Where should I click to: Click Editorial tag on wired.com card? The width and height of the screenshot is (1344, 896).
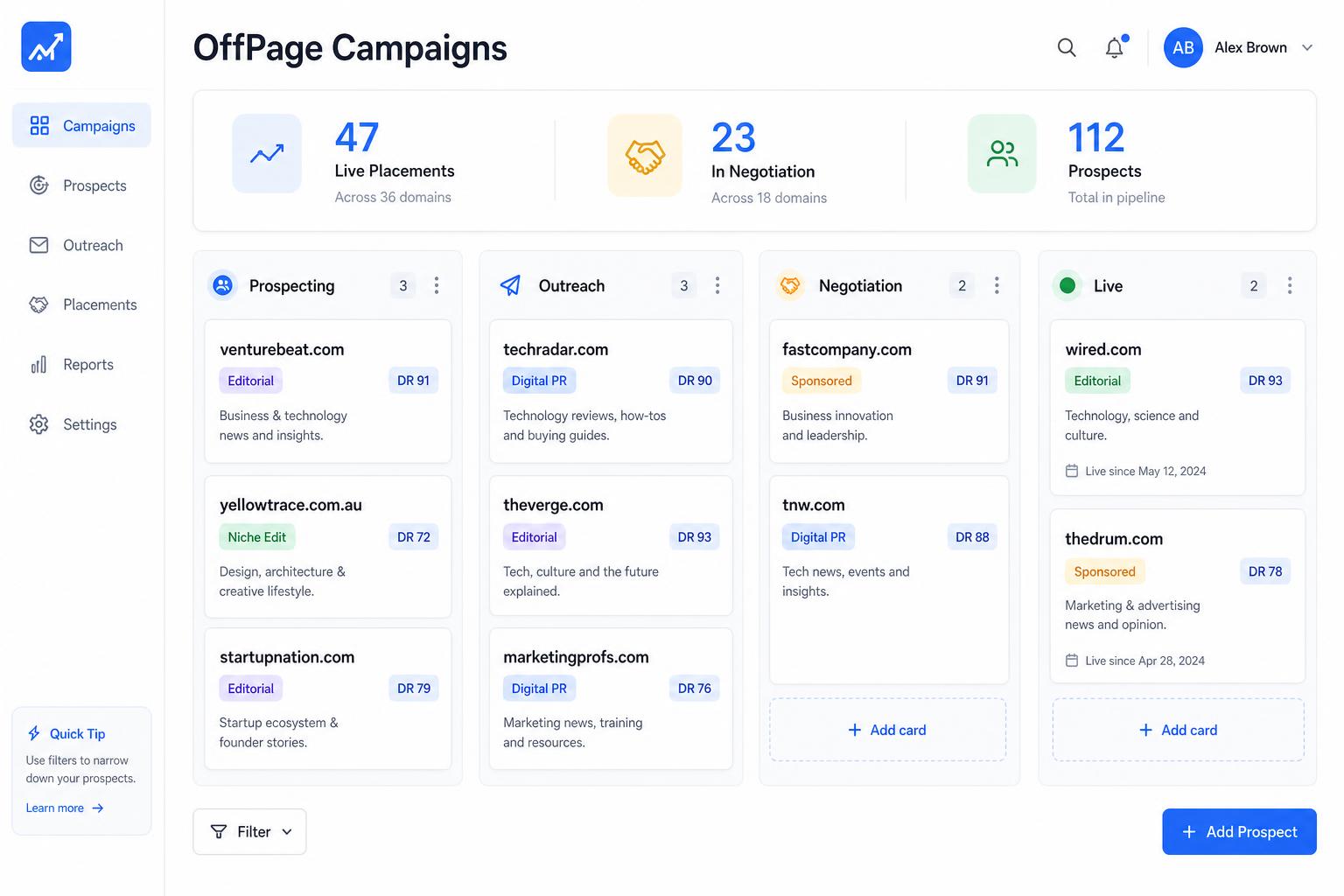tap(1097, 381)
